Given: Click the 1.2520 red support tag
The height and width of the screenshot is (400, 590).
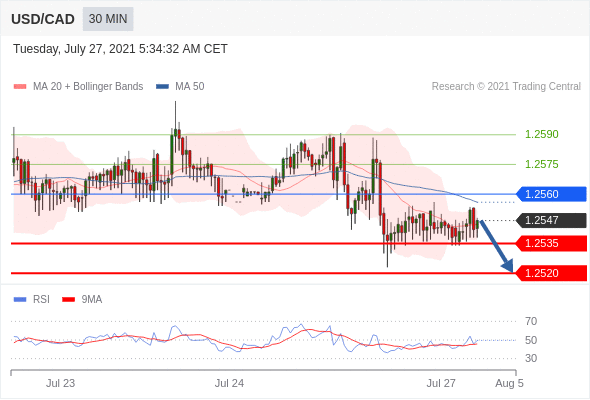Looking at the screenshot, I should [x=551, y=273].
